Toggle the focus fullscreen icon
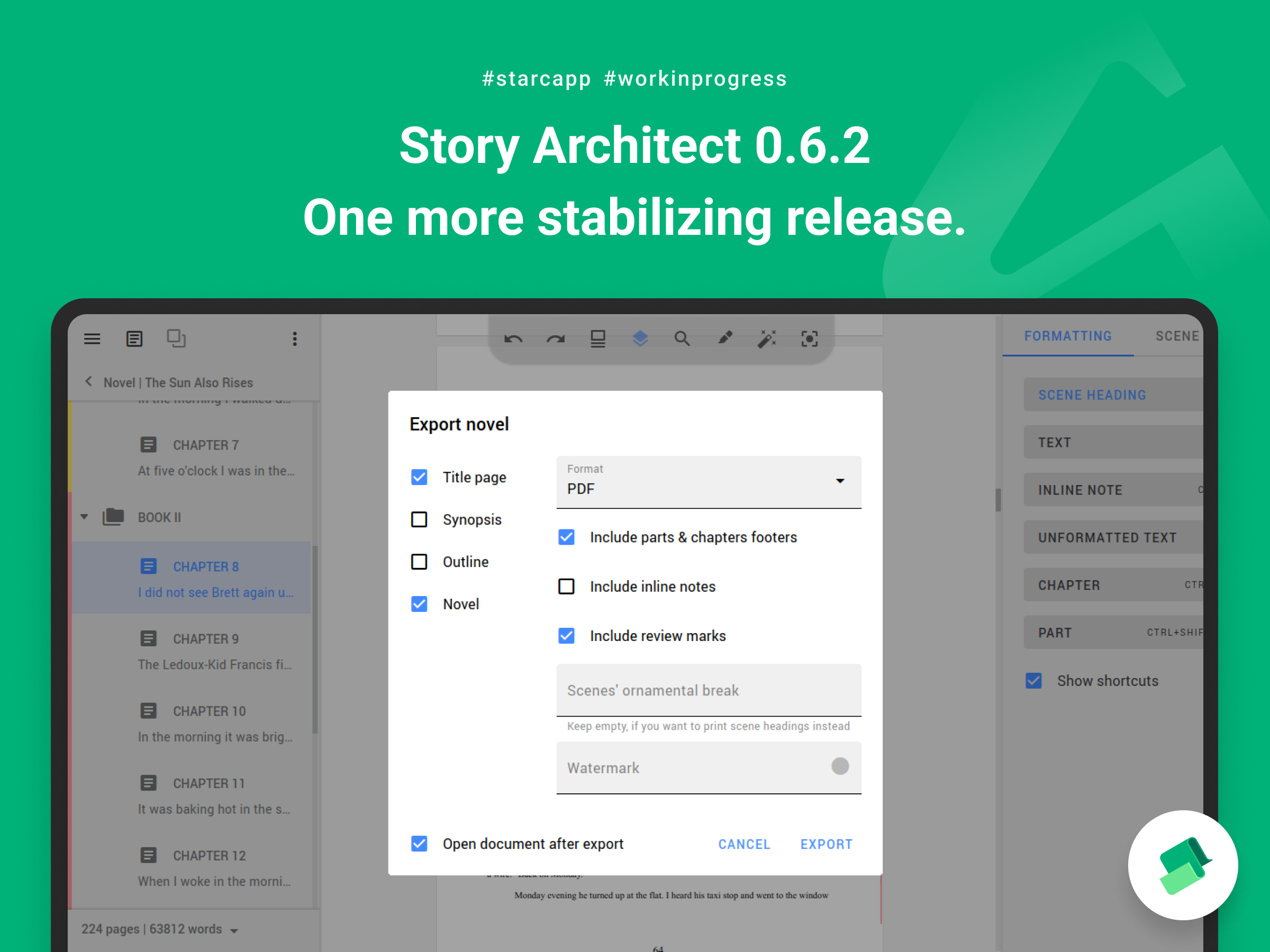This screenshot has height=952, width=1270. [810, 338]
